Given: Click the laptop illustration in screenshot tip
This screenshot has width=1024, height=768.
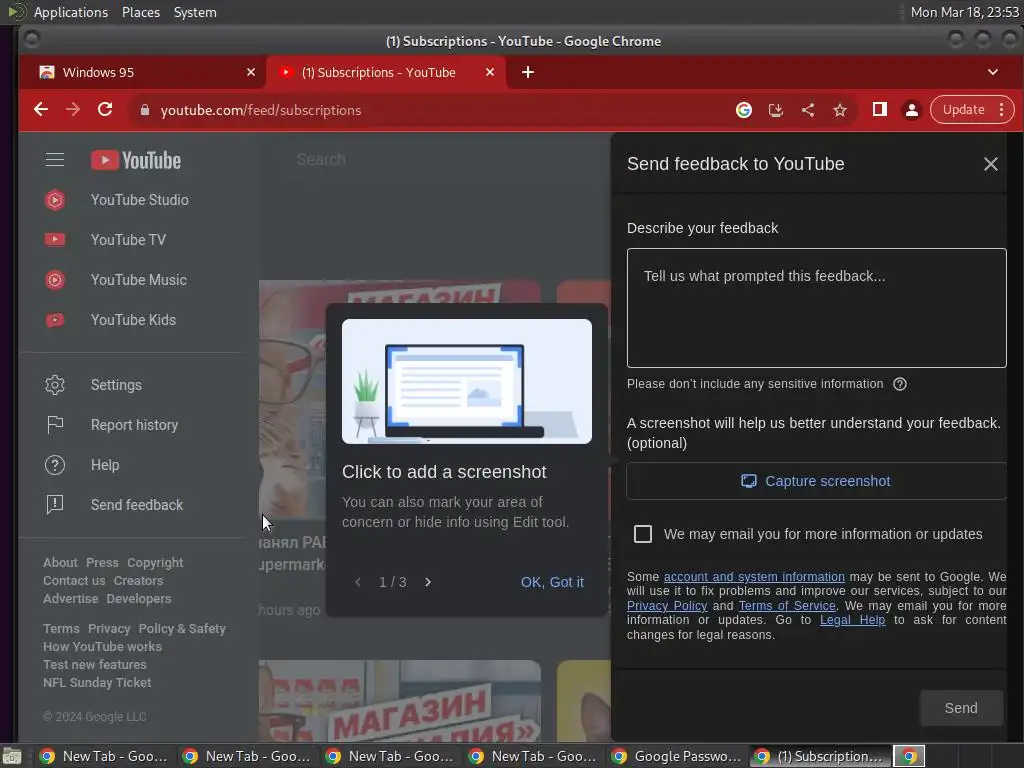Looking at the screenshot, I should pyautogui.click(x=467, y=381).
